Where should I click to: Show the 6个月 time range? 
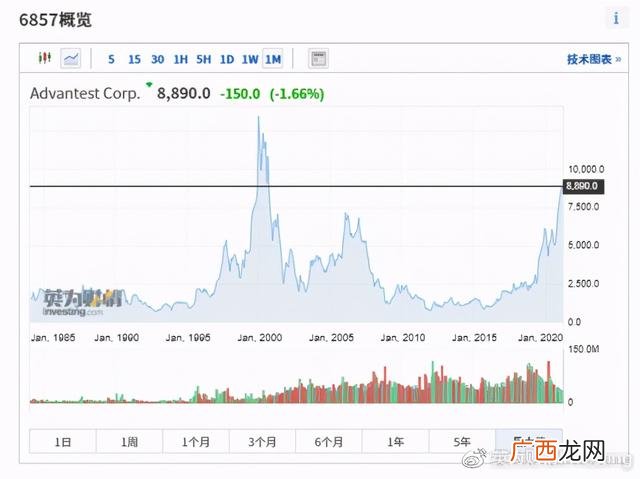pyautogui.click(x=329, y=441)
